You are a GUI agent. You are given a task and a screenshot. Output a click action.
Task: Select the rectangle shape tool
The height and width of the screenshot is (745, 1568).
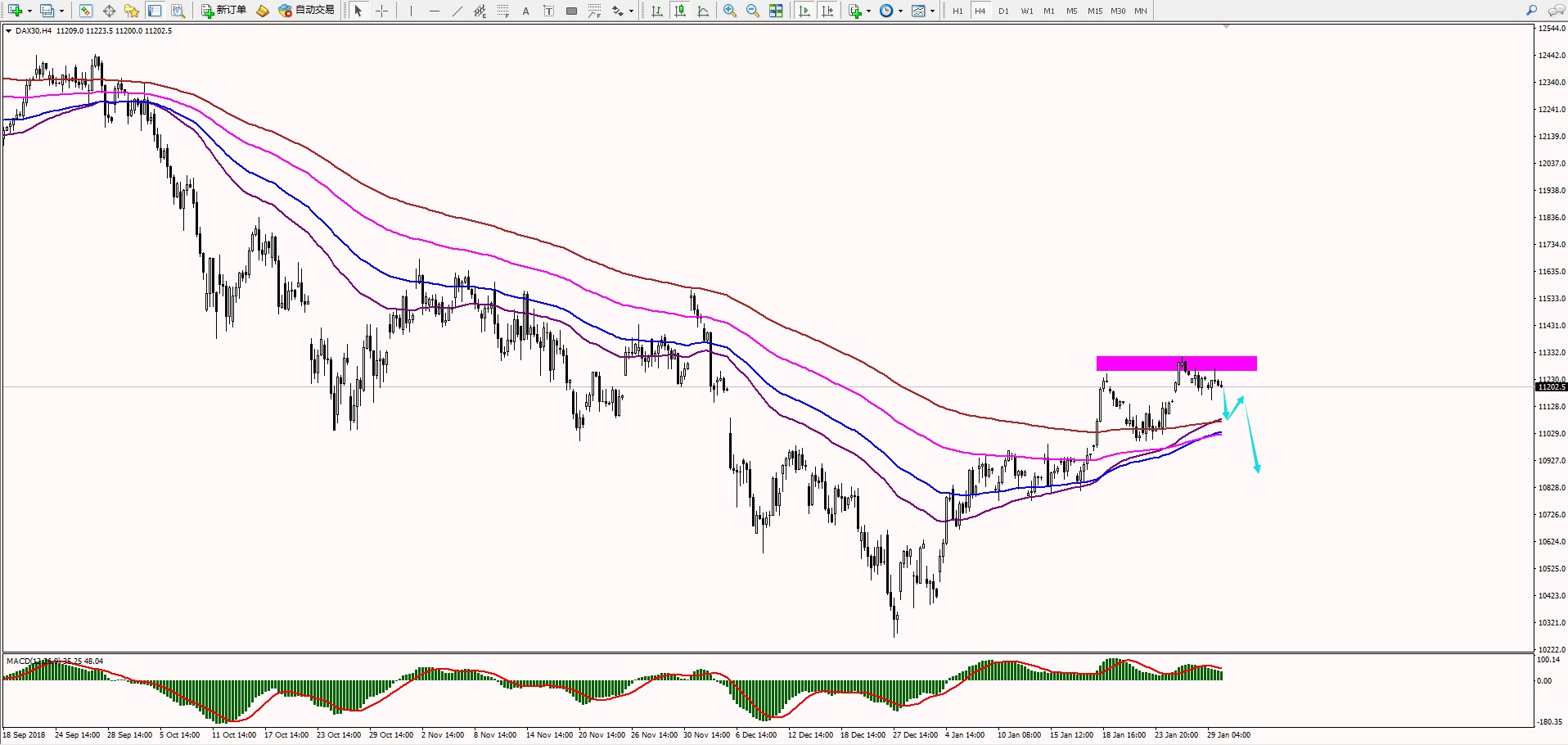(571, 11)
